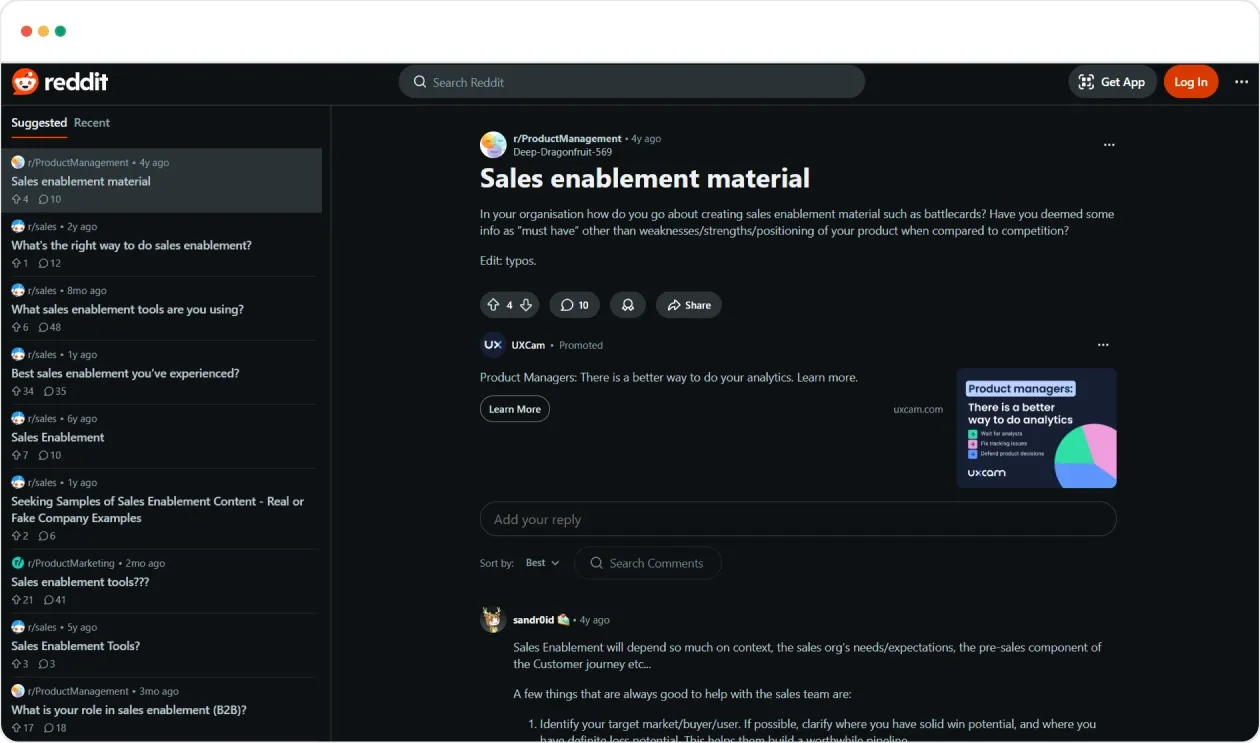Click Learn More on the UXCam ad
Image resolution: width=1260 pixels, height=743 pixels.
pos(514,408)
